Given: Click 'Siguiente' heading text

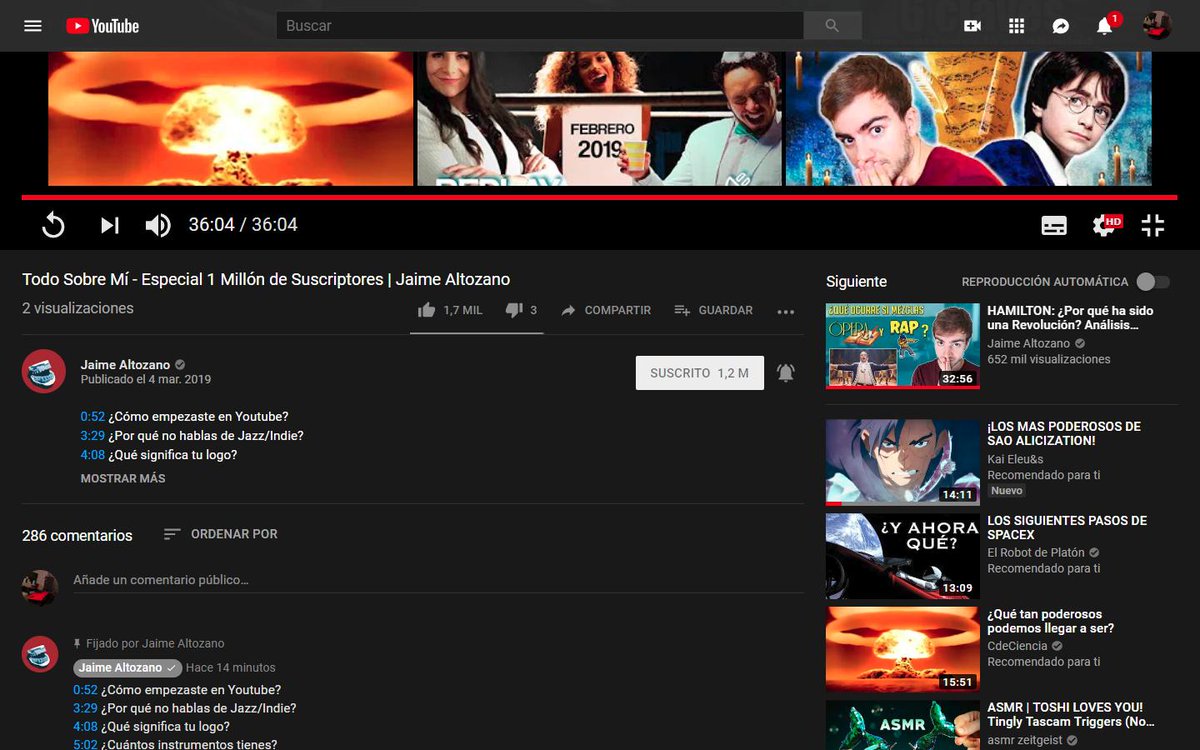Looking at the screenshot, I should click(x=856, y=282).
